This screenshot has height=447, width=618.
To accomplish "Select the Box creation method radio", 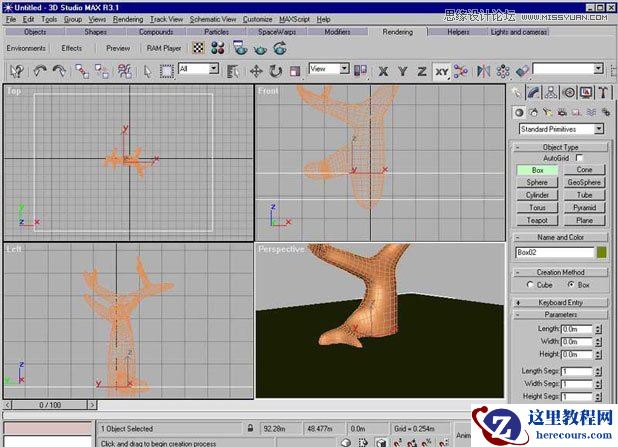I will click(571, 285).
